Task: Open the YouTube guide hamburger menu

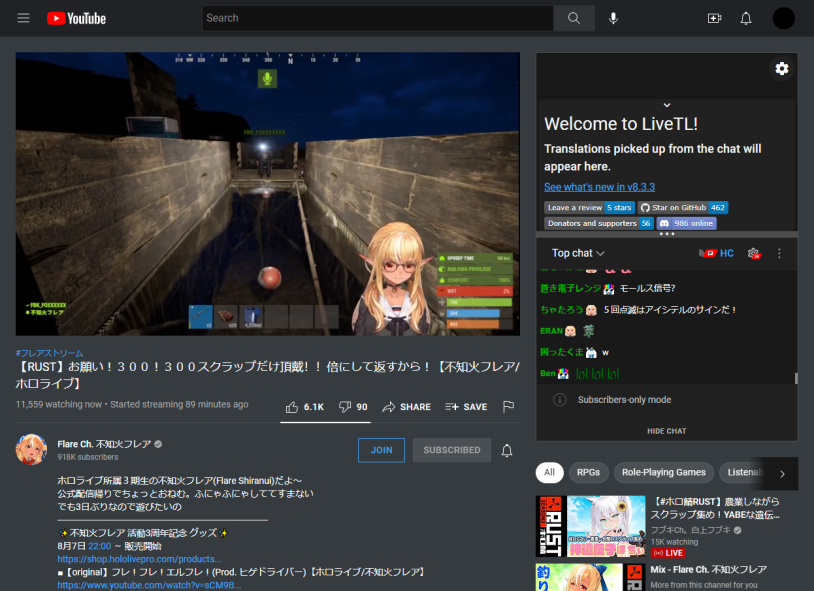Action: 23,17
